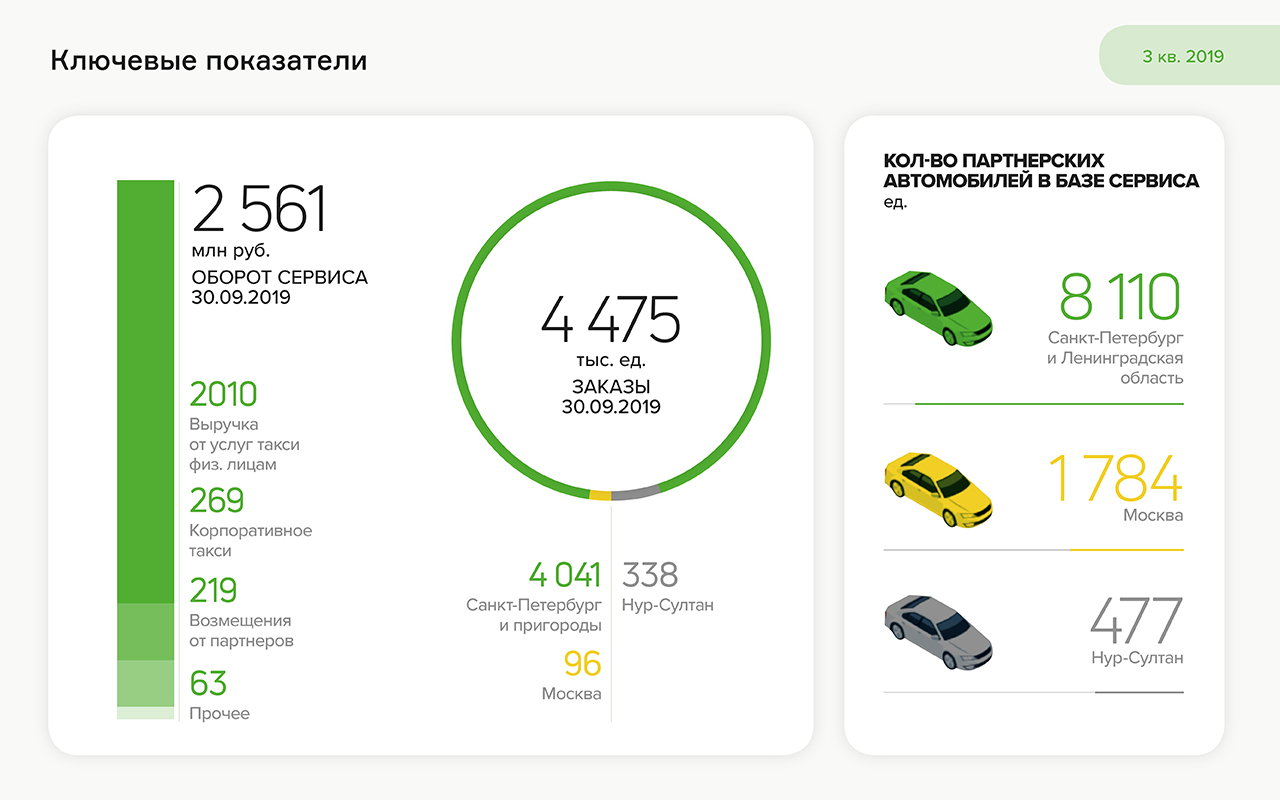Click the yellow Moscow segment of the ring chart
The image size is (1280, 800).
pos(600,495)
